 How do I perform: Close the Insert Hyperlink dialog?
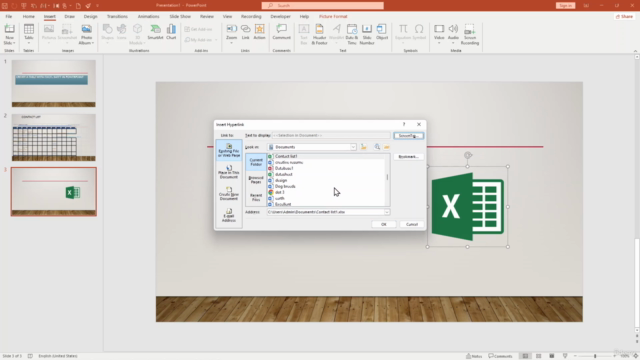point(419,124)
